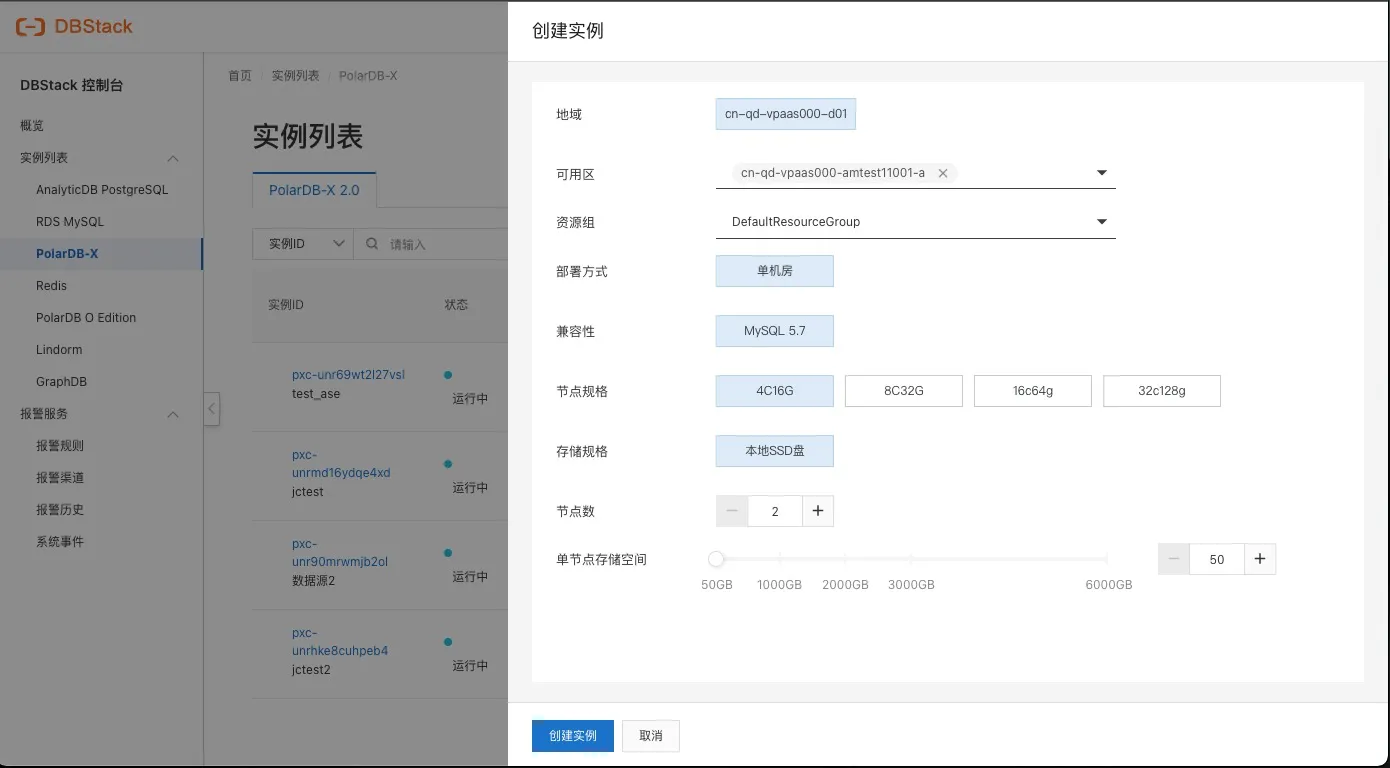Click the 数据源2 instance name text
This screenshot has height=768, width=1390.
pyautogui.click(x=313, y=580)
